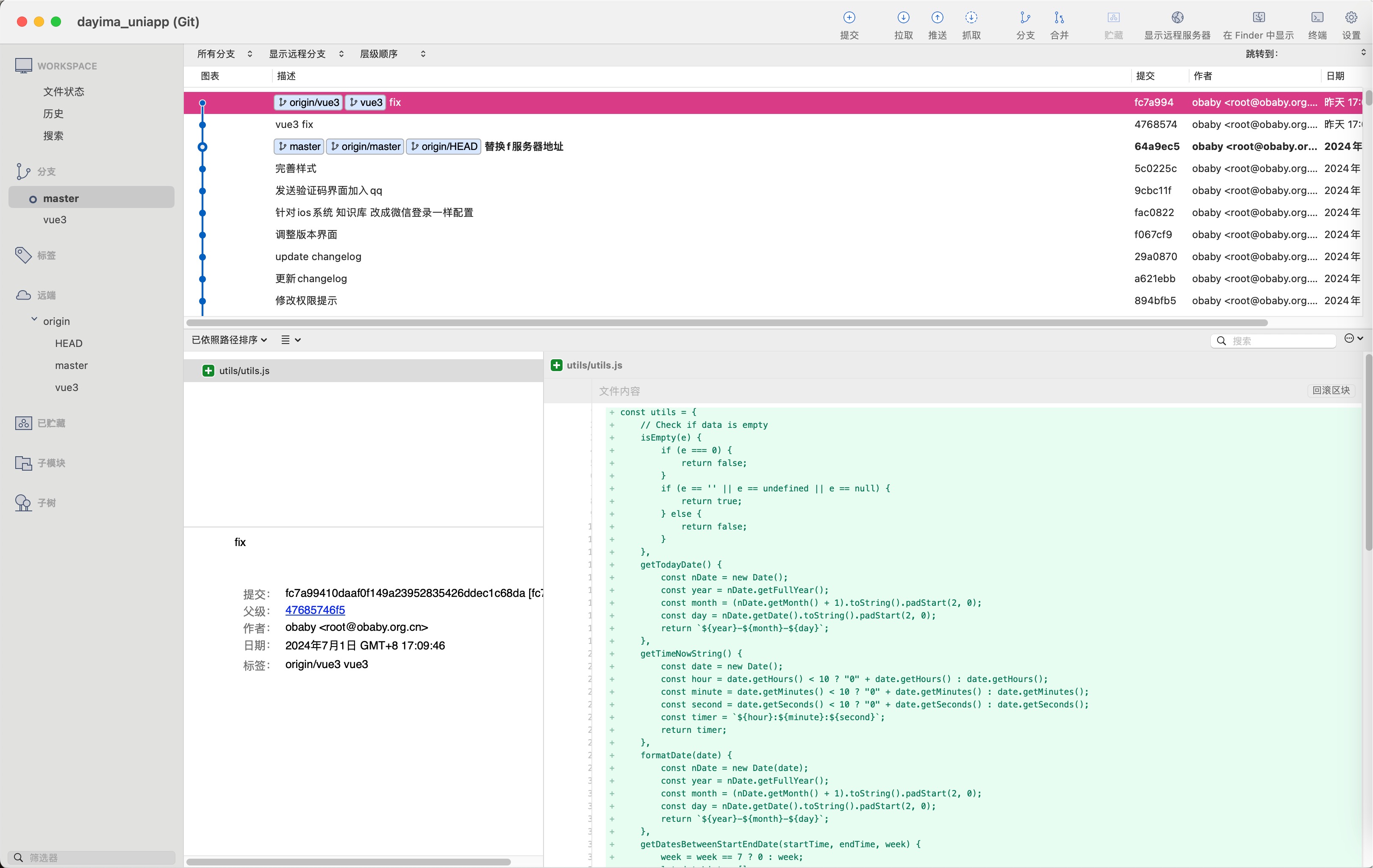1373x868 pixels.
Task: Click the 回滚区块 revert hunk button
Action: pos(1331,390)
